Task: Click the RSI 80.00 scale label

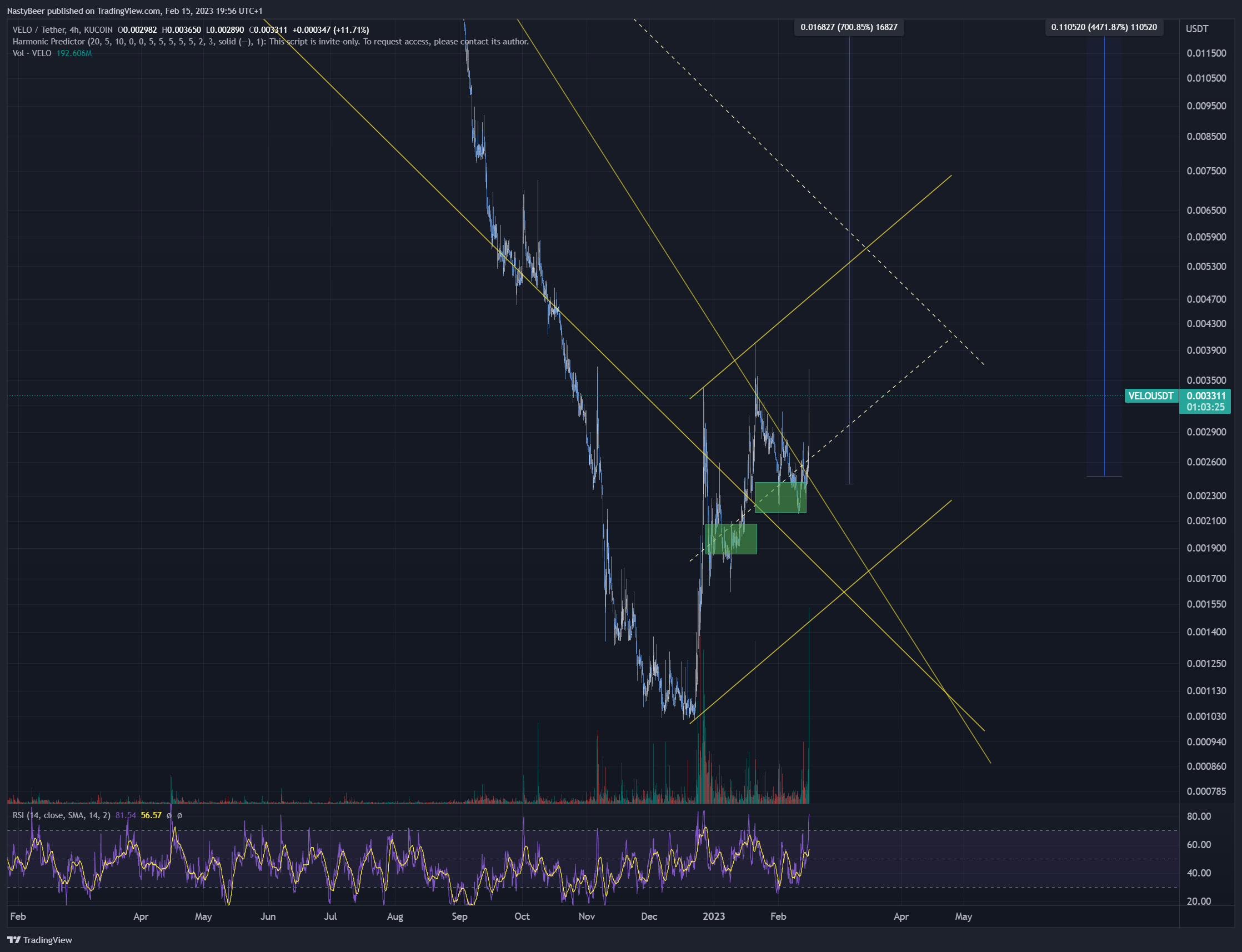Action: [x=1199, y=816]
